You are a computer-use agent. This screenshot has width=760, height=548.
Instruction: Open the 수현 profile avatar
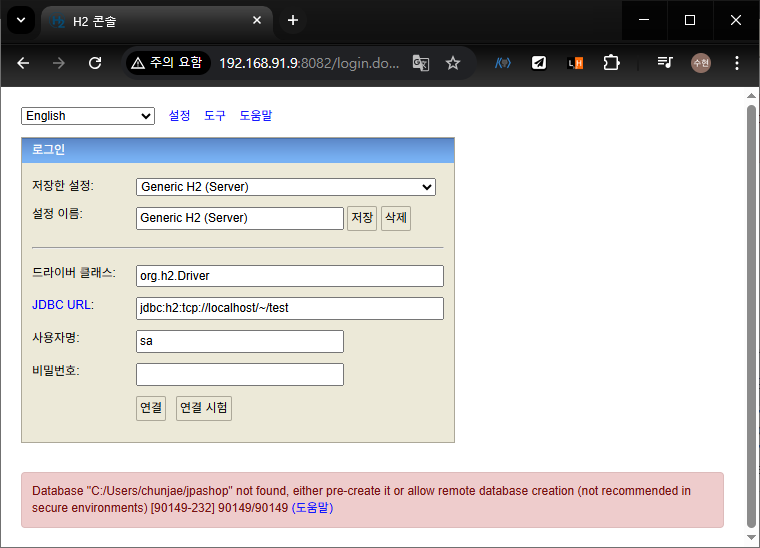click(701, 63)
